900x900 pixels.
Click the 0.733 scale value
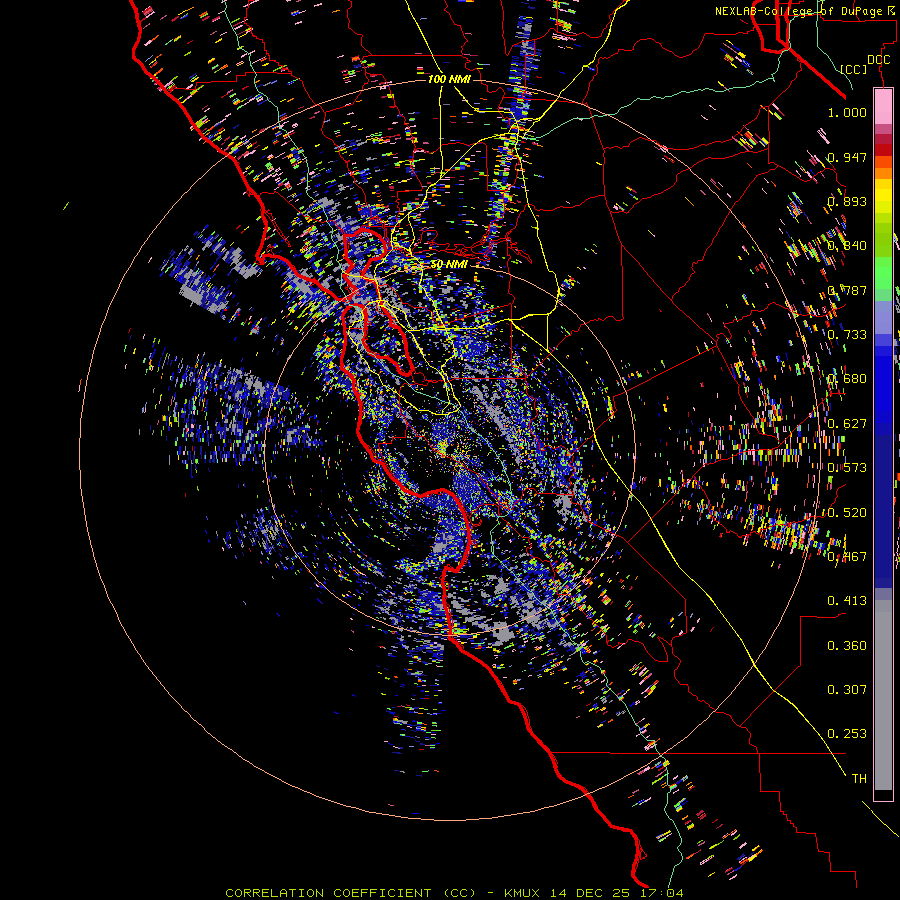pyautogui.click(x=847, y=335)
